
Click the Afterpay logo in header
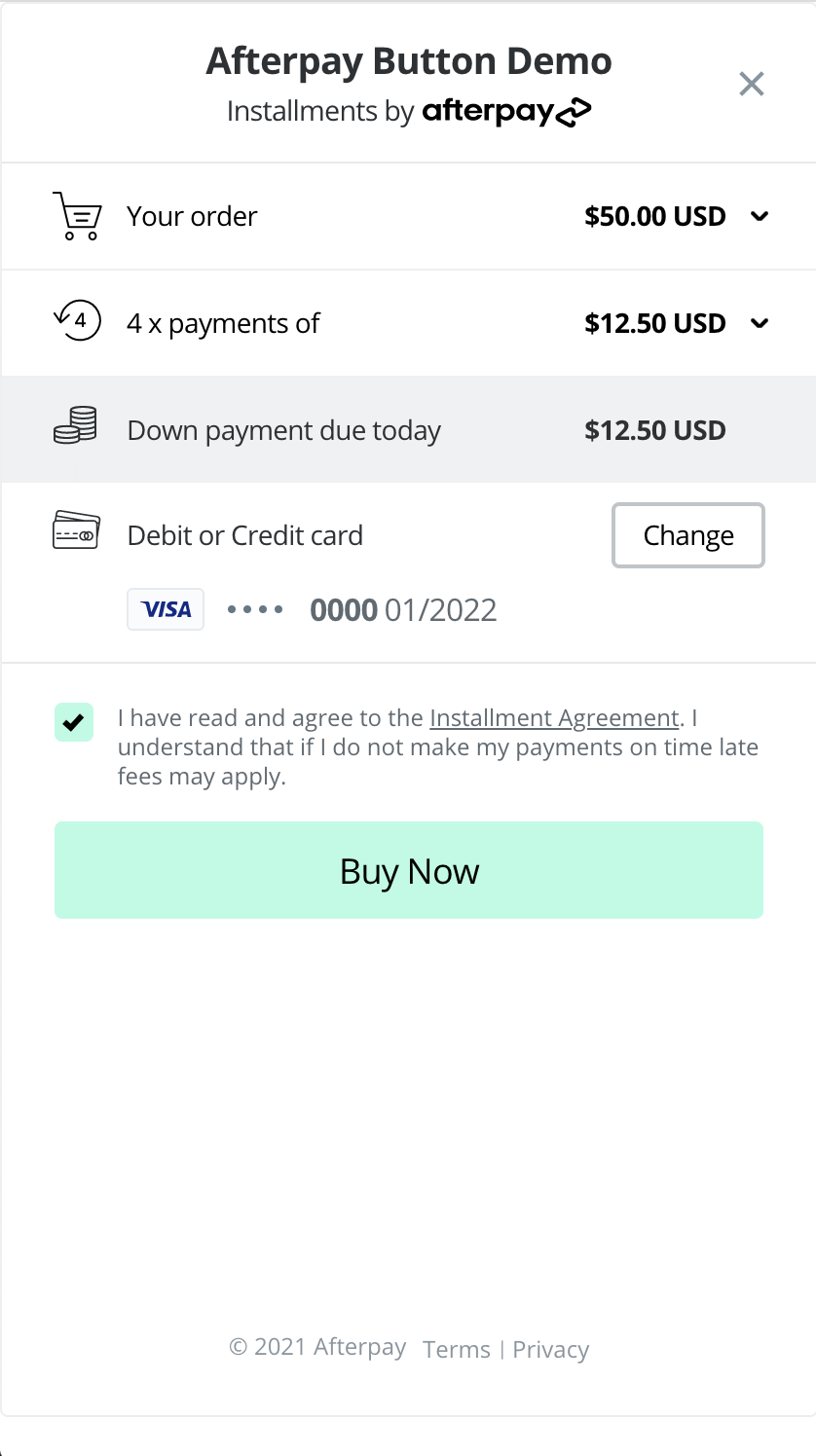coord(506,112)
